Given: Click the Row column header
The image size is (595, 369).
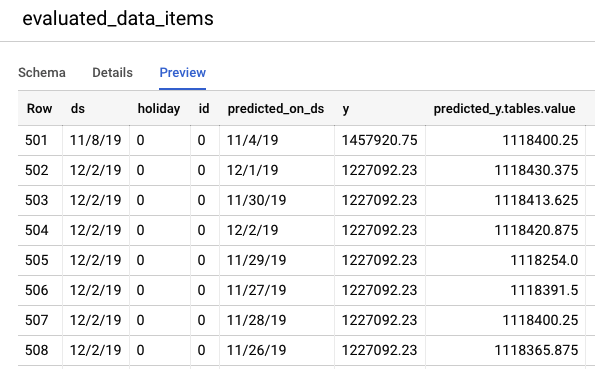Looking at the screenshot, I should tap(39, 109).
